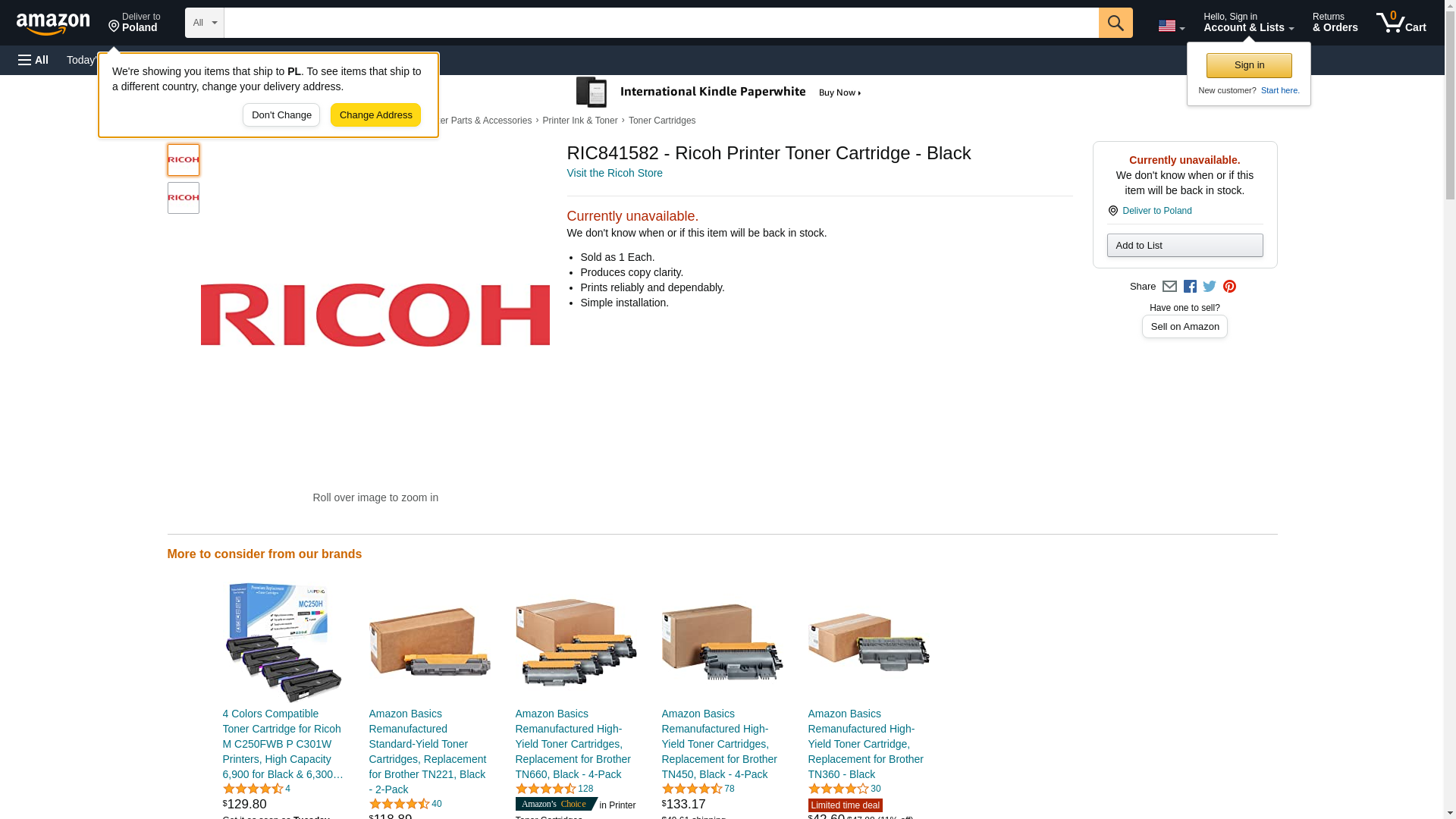Click the Add to List button

(1185, 245)
